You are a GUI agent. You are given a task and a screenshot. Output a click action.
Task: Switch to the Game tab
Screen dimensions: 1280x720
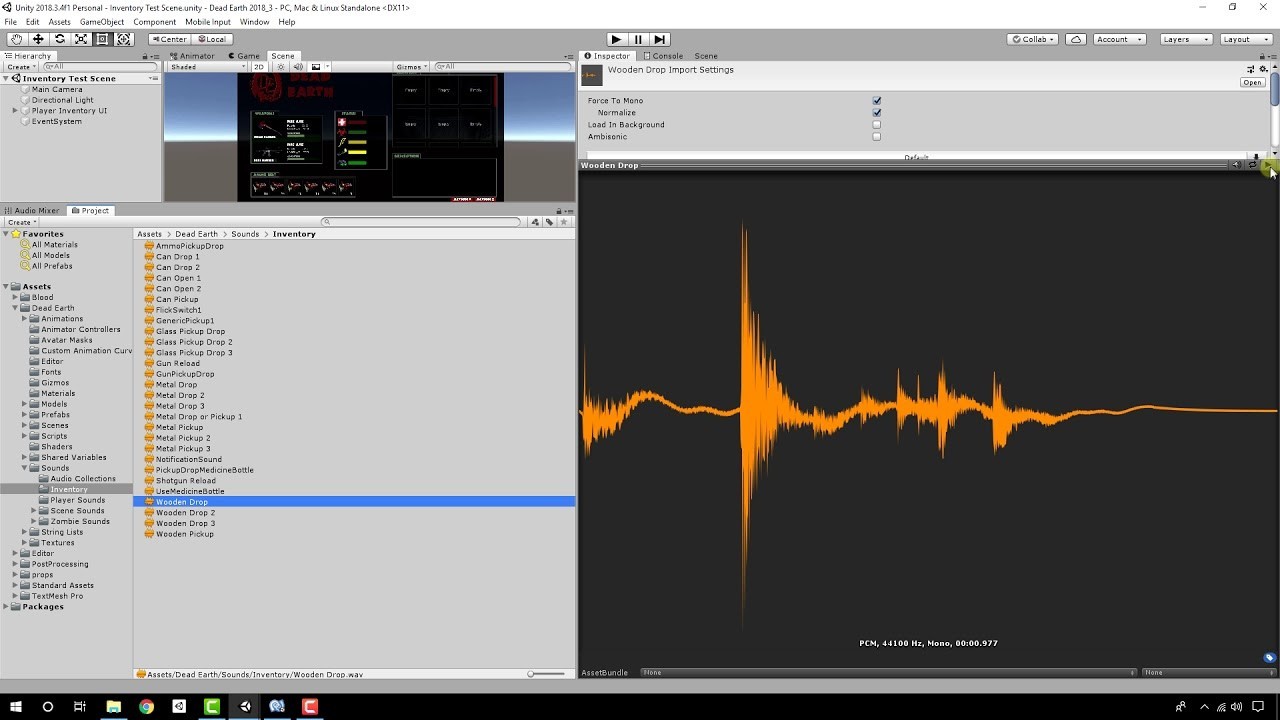pos(244,56)
